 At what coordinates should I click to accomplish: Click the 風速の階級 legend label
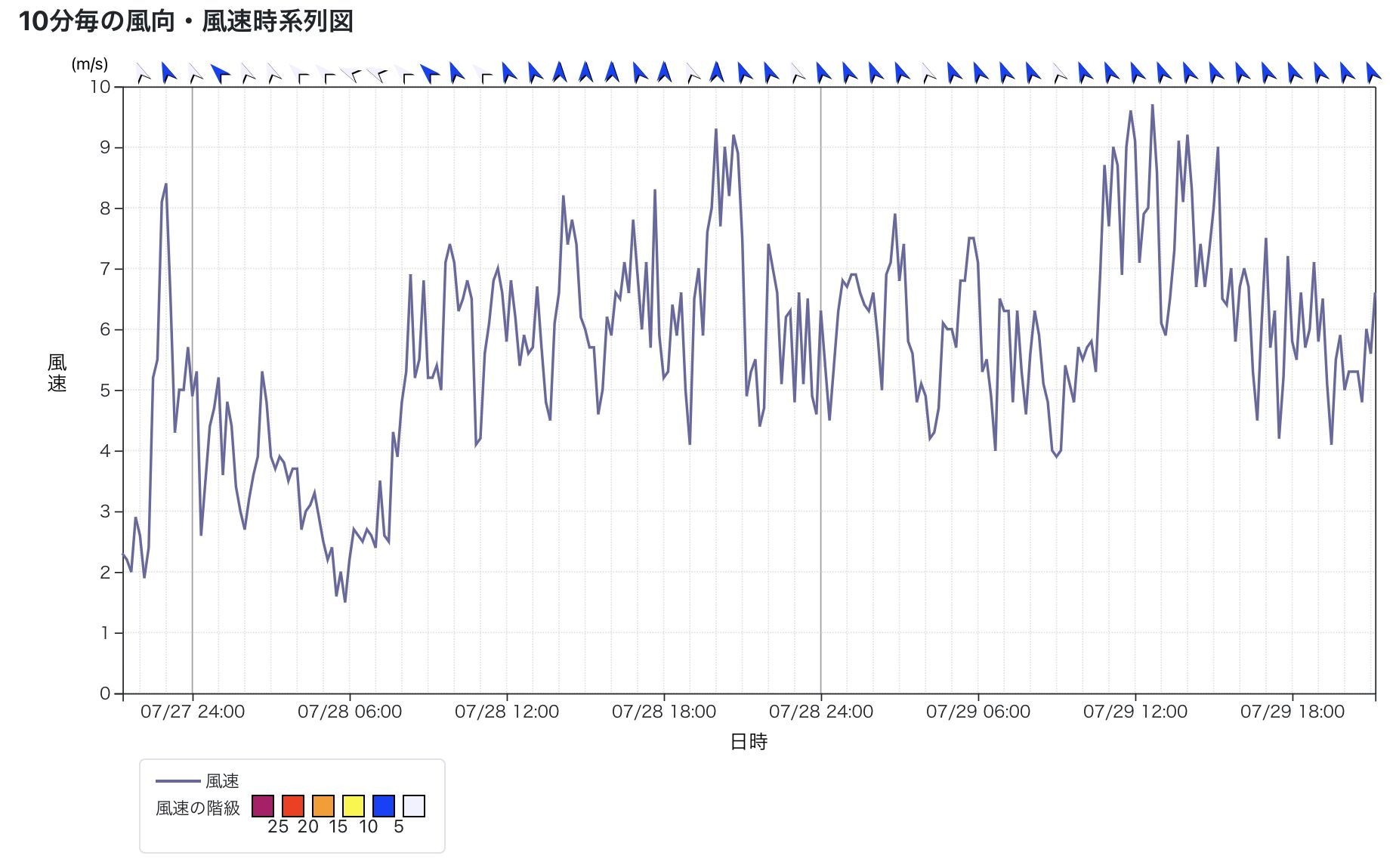click(x=198, y=808)
